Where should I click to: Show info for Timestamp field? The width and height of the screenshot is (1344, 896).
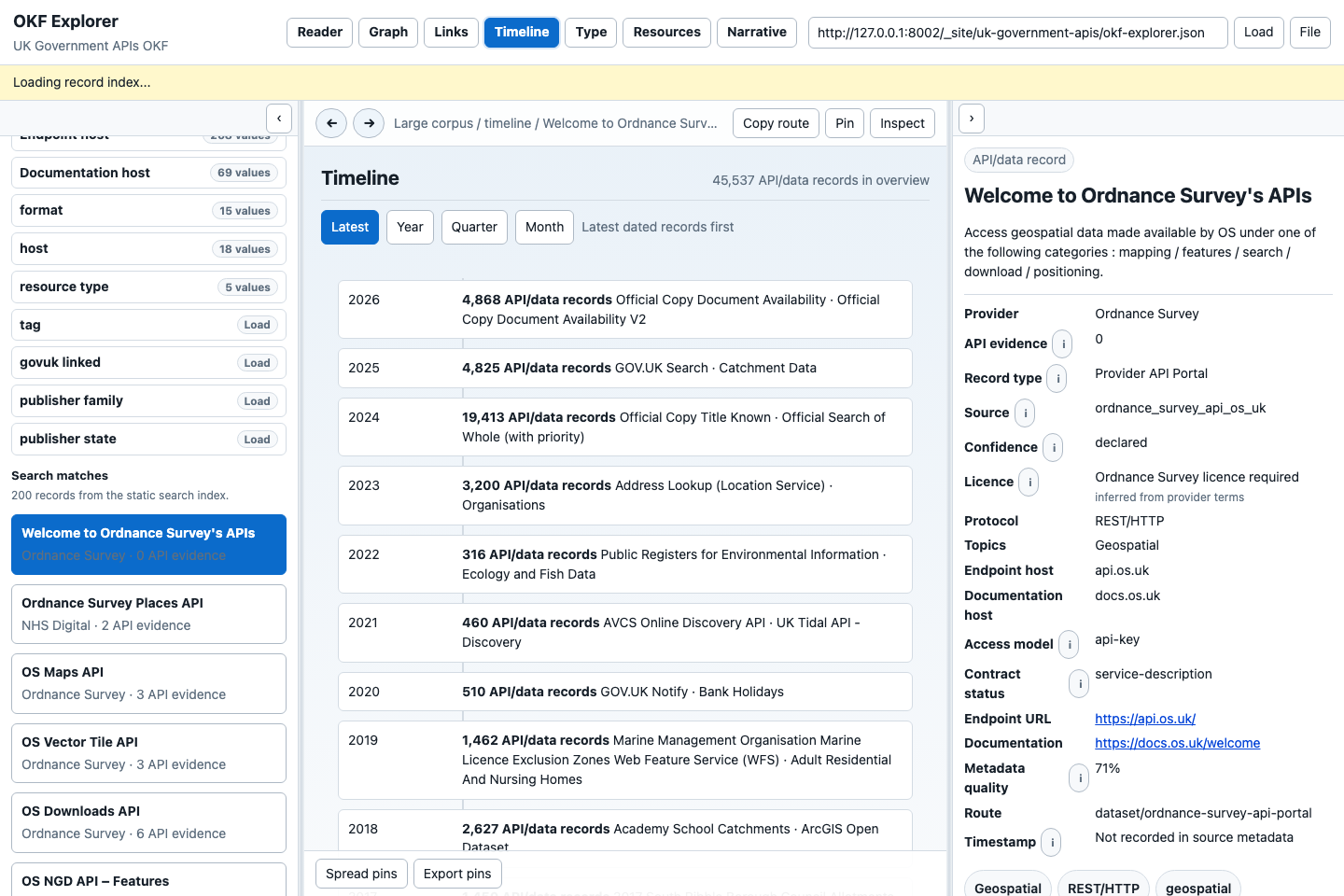(x=1051, y=842)
